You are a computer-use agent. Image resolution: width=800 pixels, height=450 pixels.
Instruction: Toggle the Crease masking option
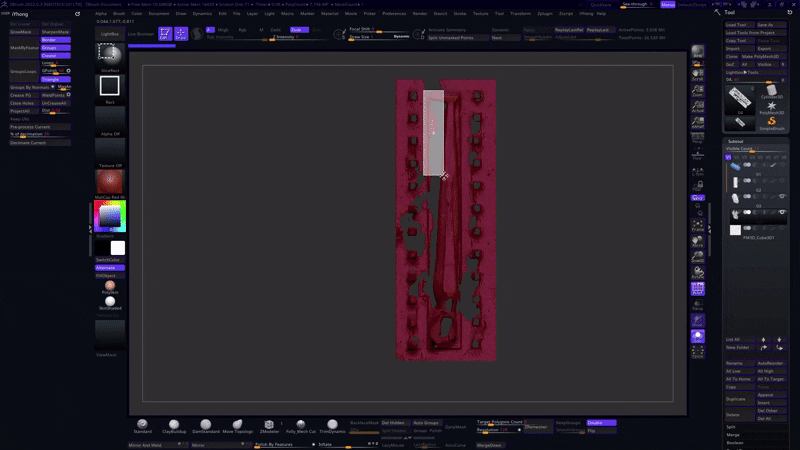pos(56,56)
